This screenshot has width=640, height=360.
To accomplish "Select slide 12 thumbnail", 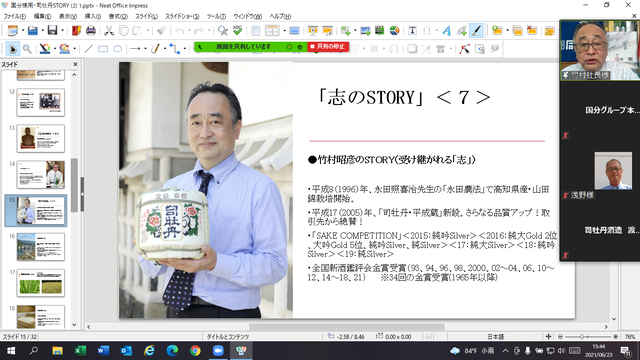I will 40,102.
